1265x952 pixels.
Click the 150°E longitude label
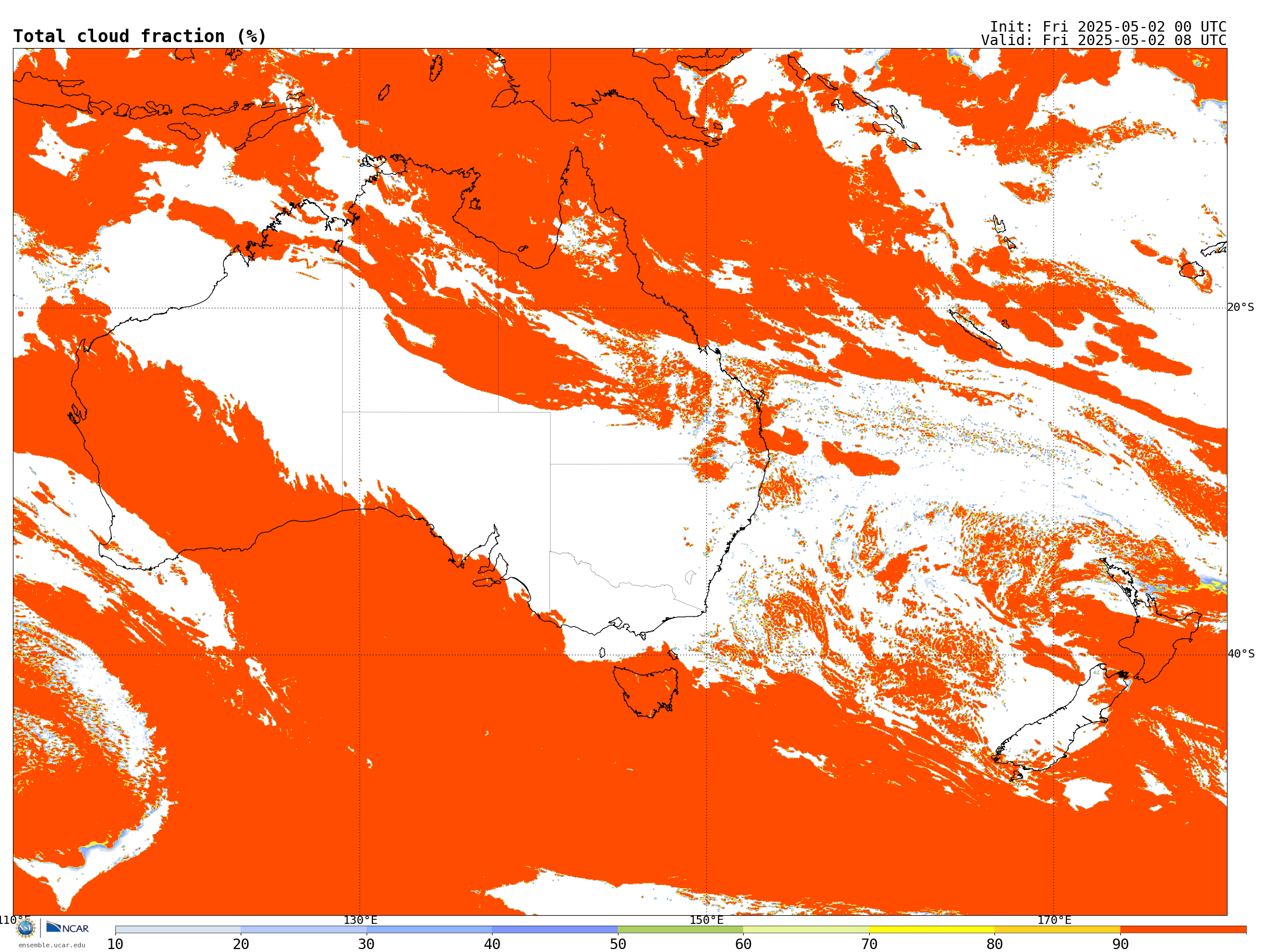(706, 920)
